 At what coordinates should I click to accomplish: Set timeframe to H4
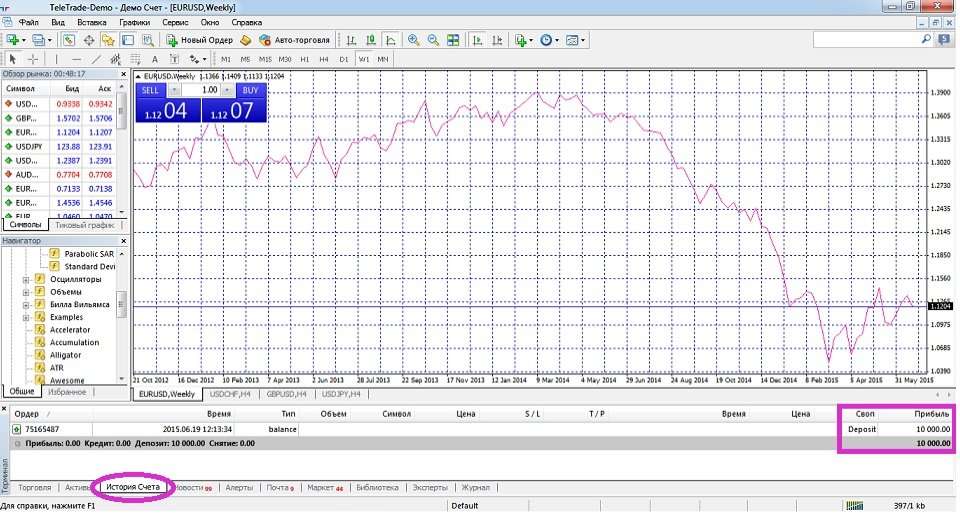[324, 59]
